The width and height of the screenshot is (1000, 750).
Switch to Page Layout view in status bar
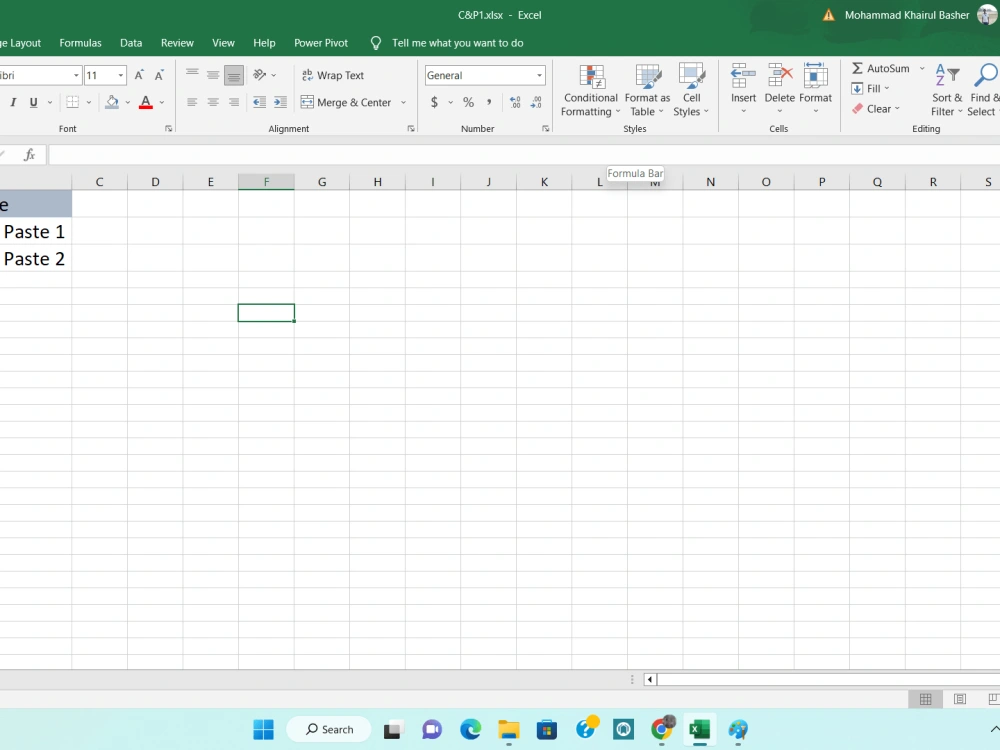coord(960,699)
